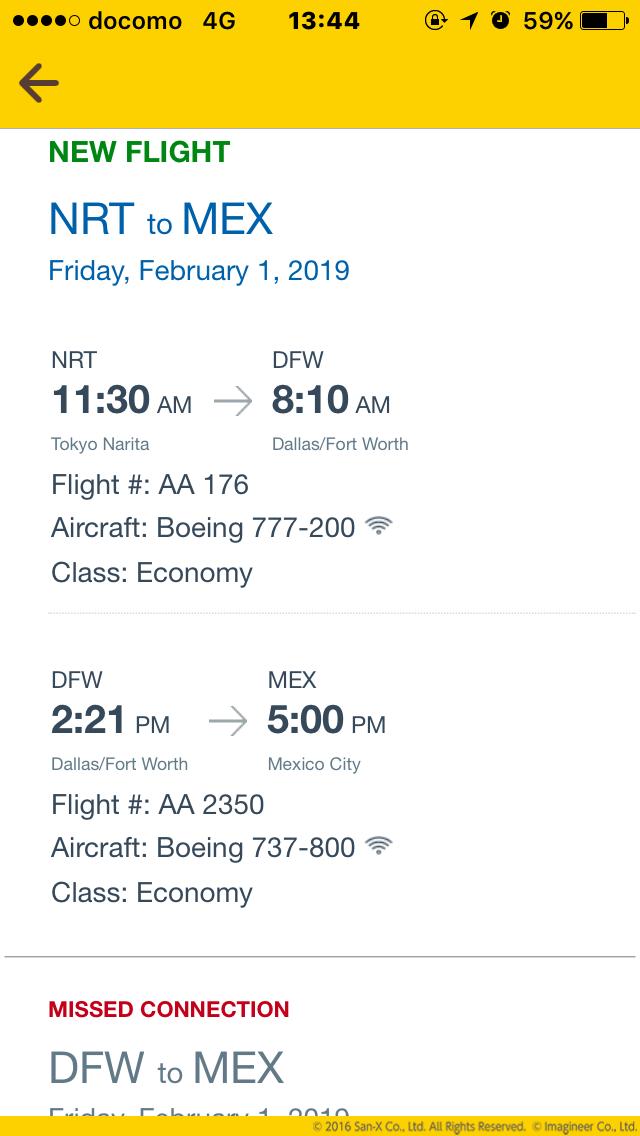Viewport: 640px width, 1136px height.
Task: Tap the alarm clock status icon
Action: click(500, 20)
